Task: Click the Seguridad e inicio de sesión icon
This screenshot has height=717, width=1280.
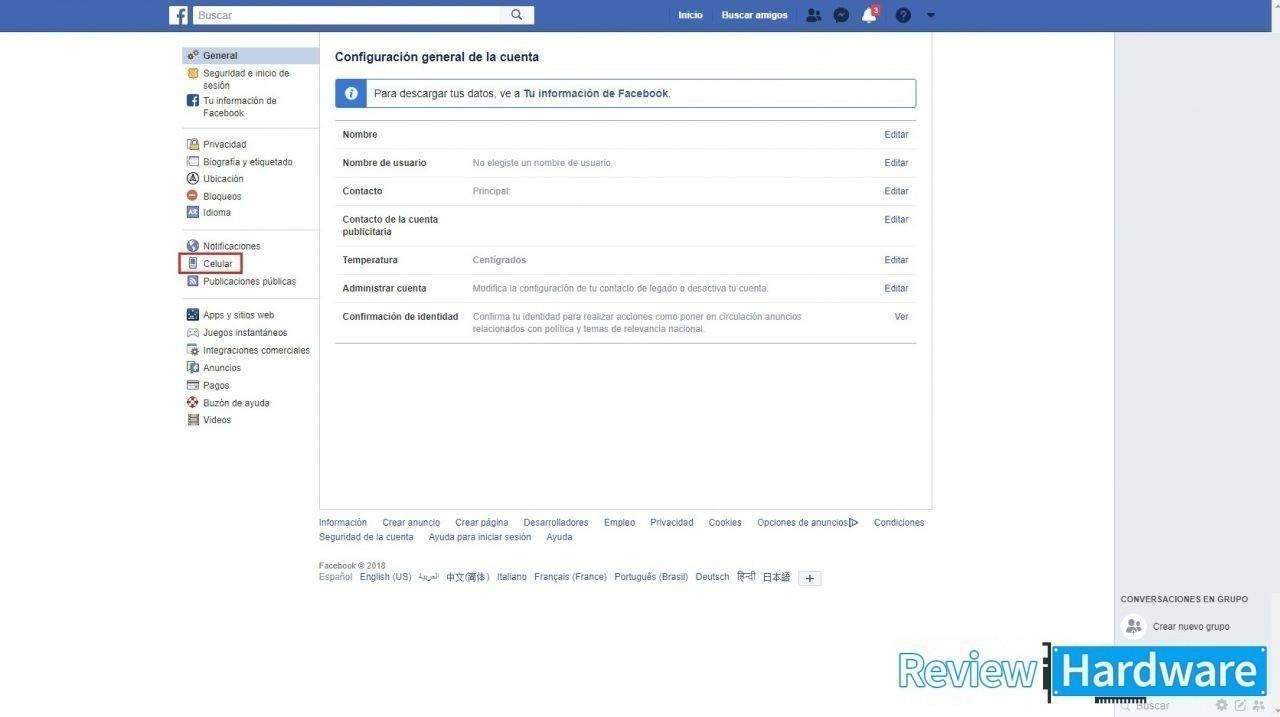Action: click(x=193, y=74)
